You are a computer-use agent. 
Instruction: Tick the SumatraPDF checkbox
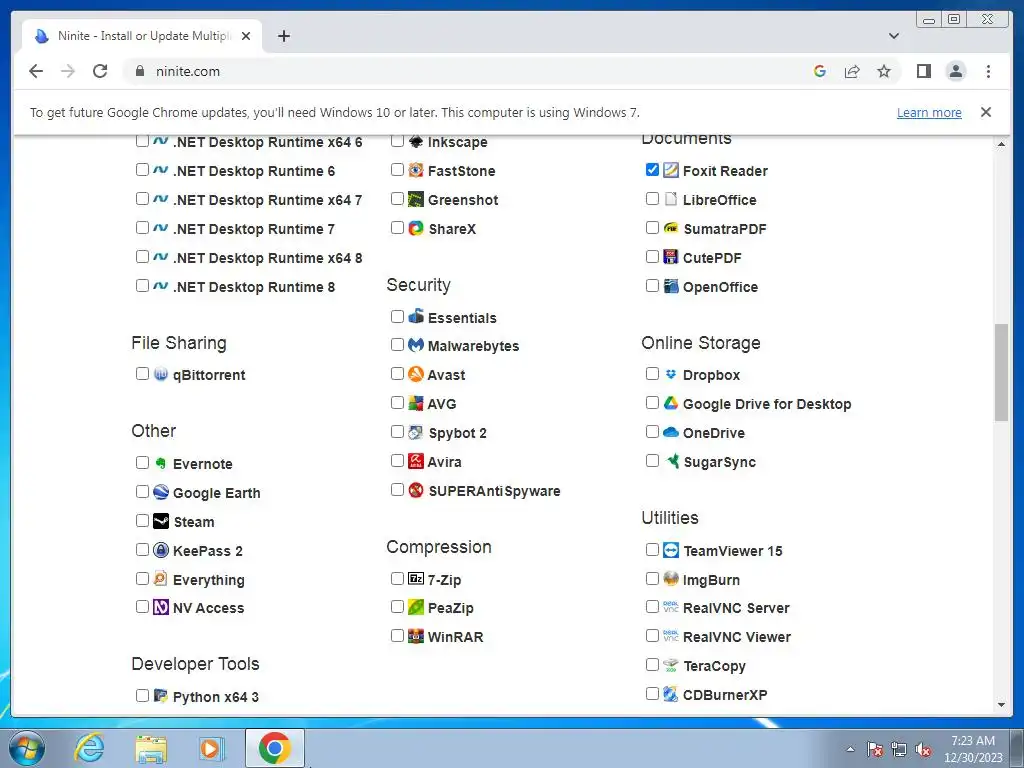tap(652, 227)
